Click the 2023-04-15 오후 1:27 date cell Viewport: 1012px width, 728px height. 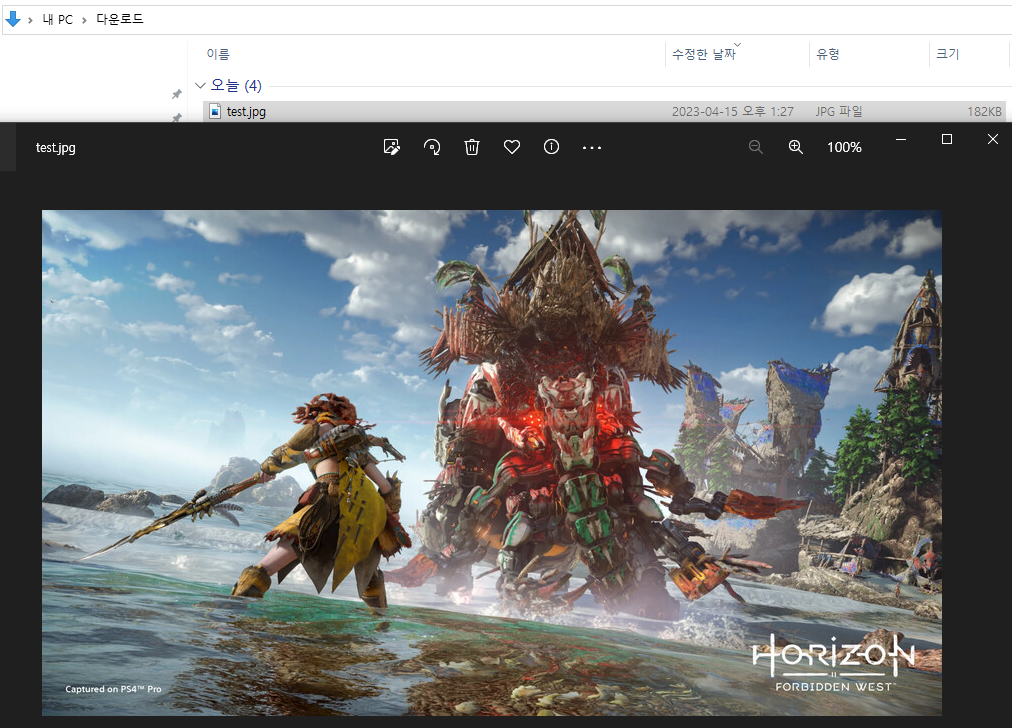733,112
